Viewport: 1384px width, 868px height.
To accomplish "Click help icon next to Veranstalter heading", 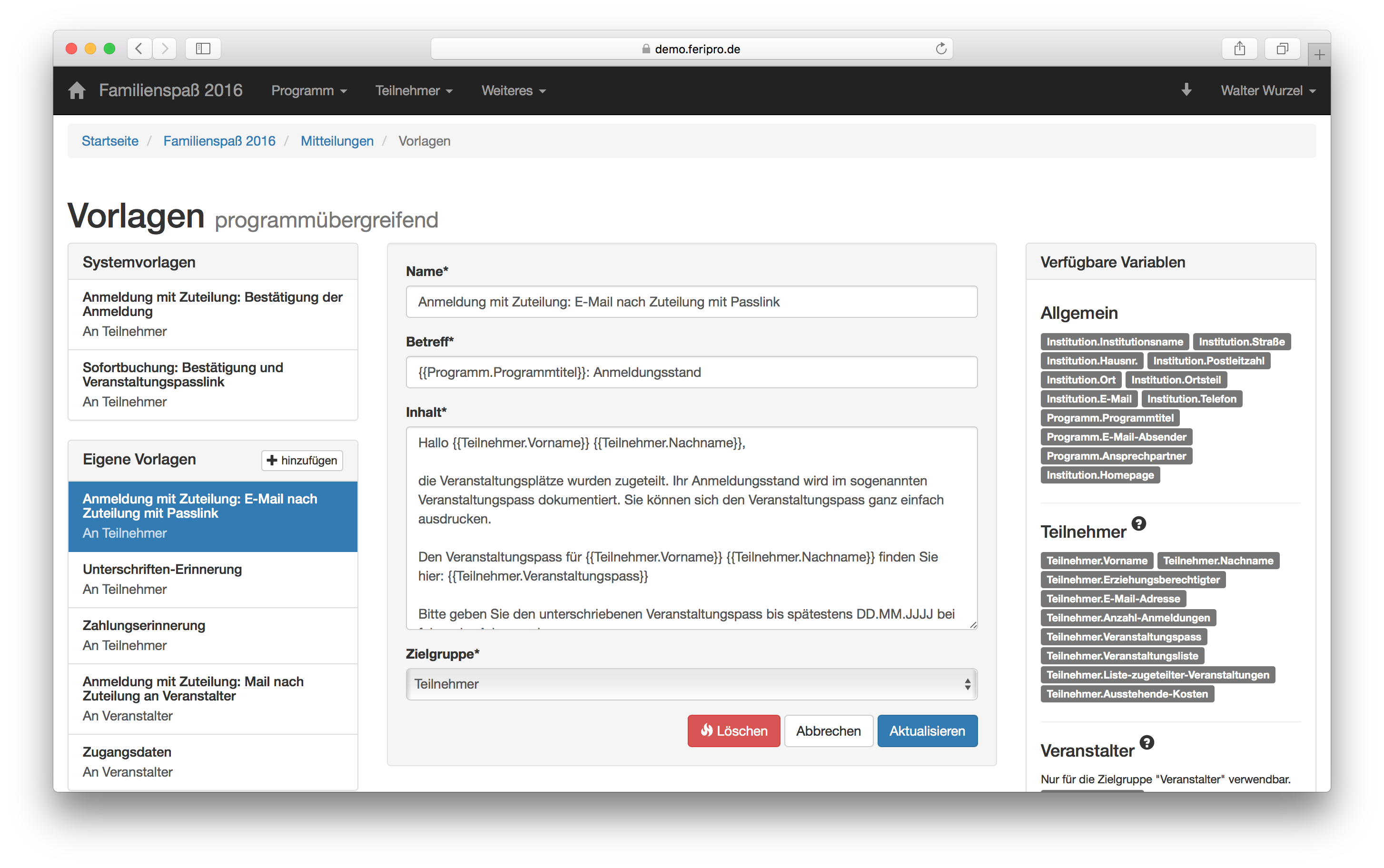I will pos(1147,742).
